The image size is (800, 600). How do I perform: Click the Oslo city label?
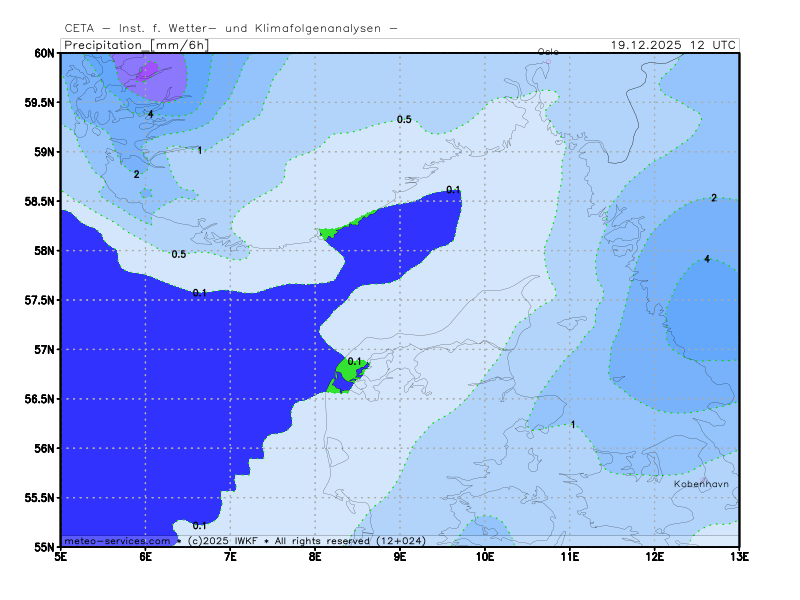[548, 51]
